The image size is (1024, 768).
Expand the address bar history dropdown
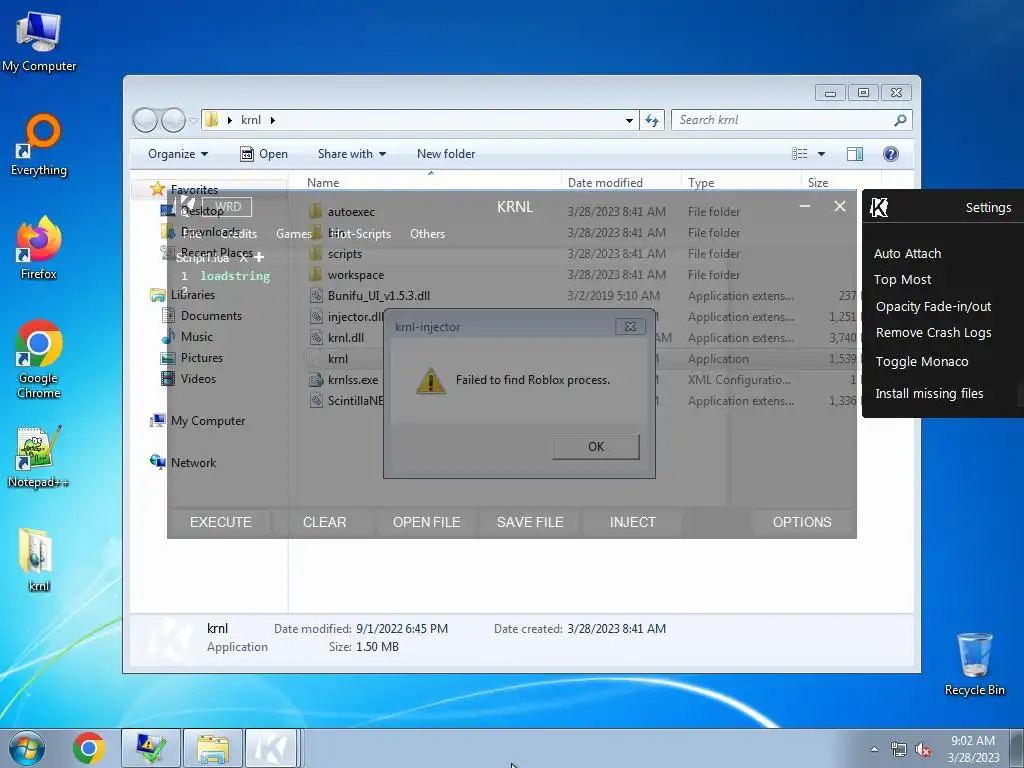coord(629,120)
